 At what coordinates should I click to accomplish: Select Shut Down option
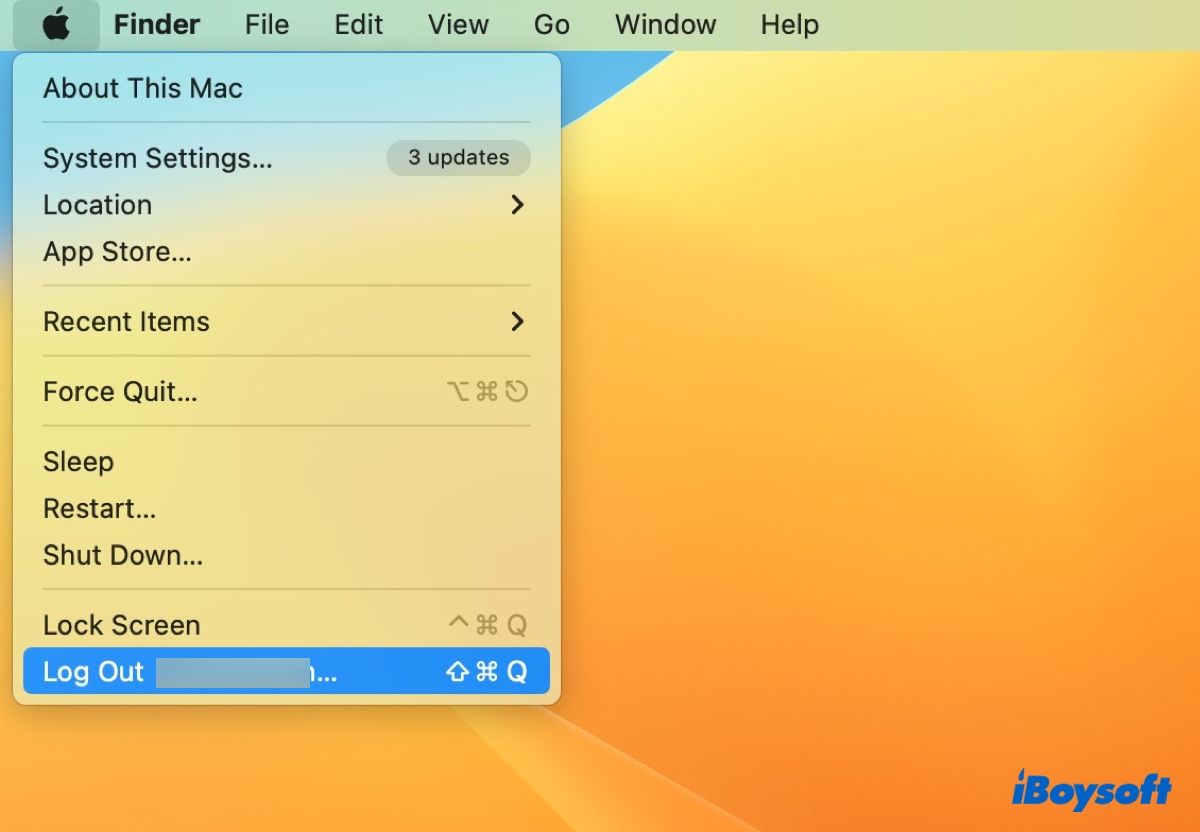click(x=123, y=556)
